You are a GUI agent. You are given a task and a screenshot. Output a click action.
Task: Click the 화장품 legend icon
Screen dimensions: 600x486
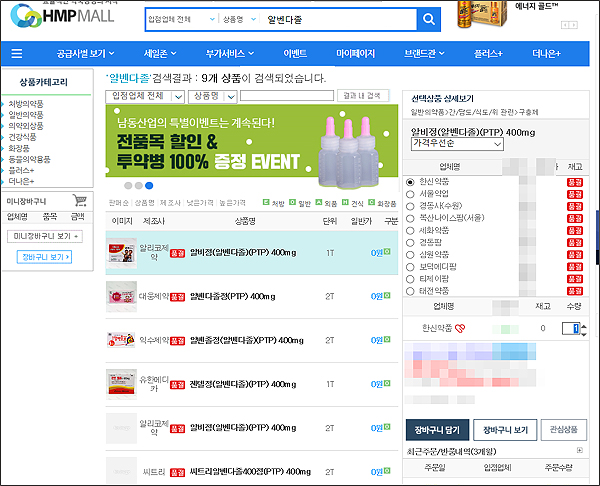coord(371,202)
